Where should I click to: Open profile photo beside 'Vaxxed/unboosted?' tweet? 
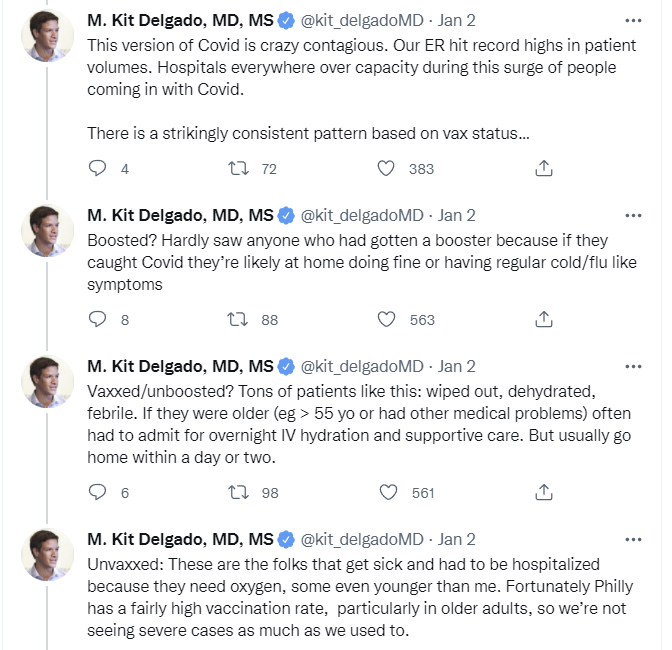point(47,381)
